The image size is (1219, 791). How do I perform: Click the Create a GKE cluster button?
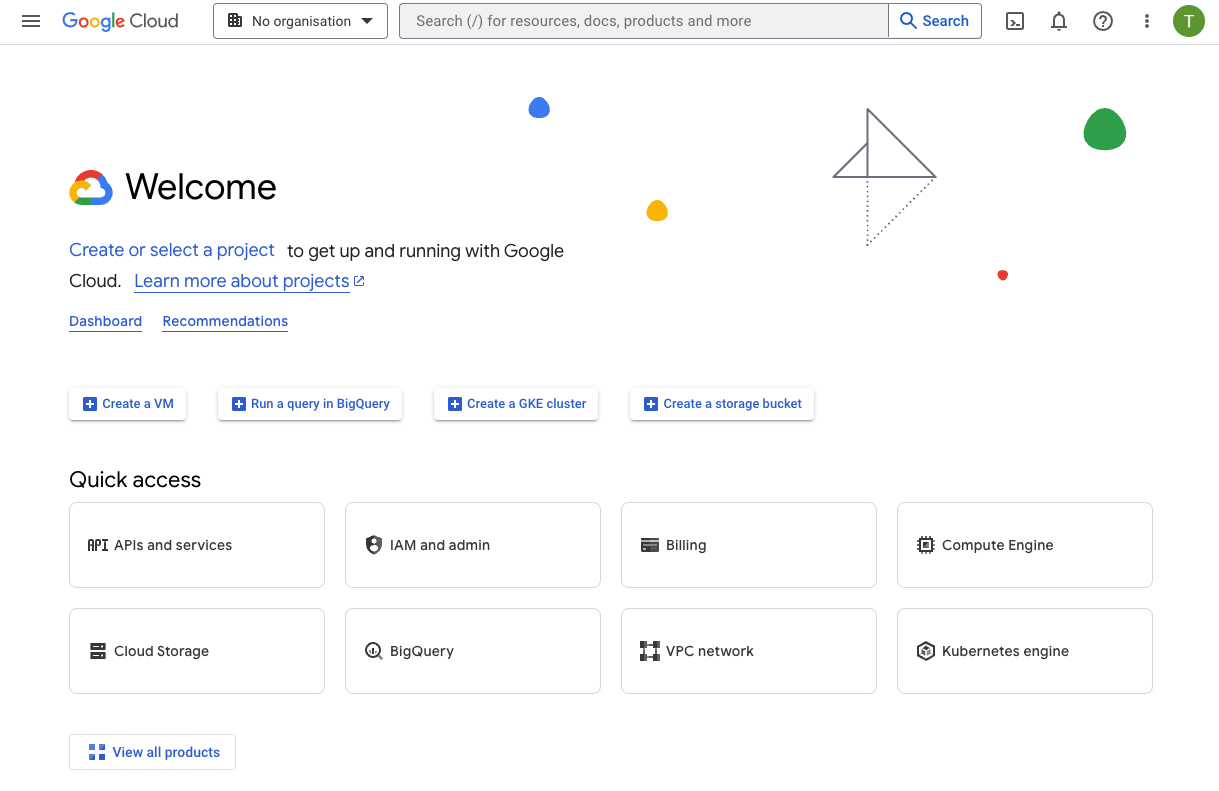515,404
